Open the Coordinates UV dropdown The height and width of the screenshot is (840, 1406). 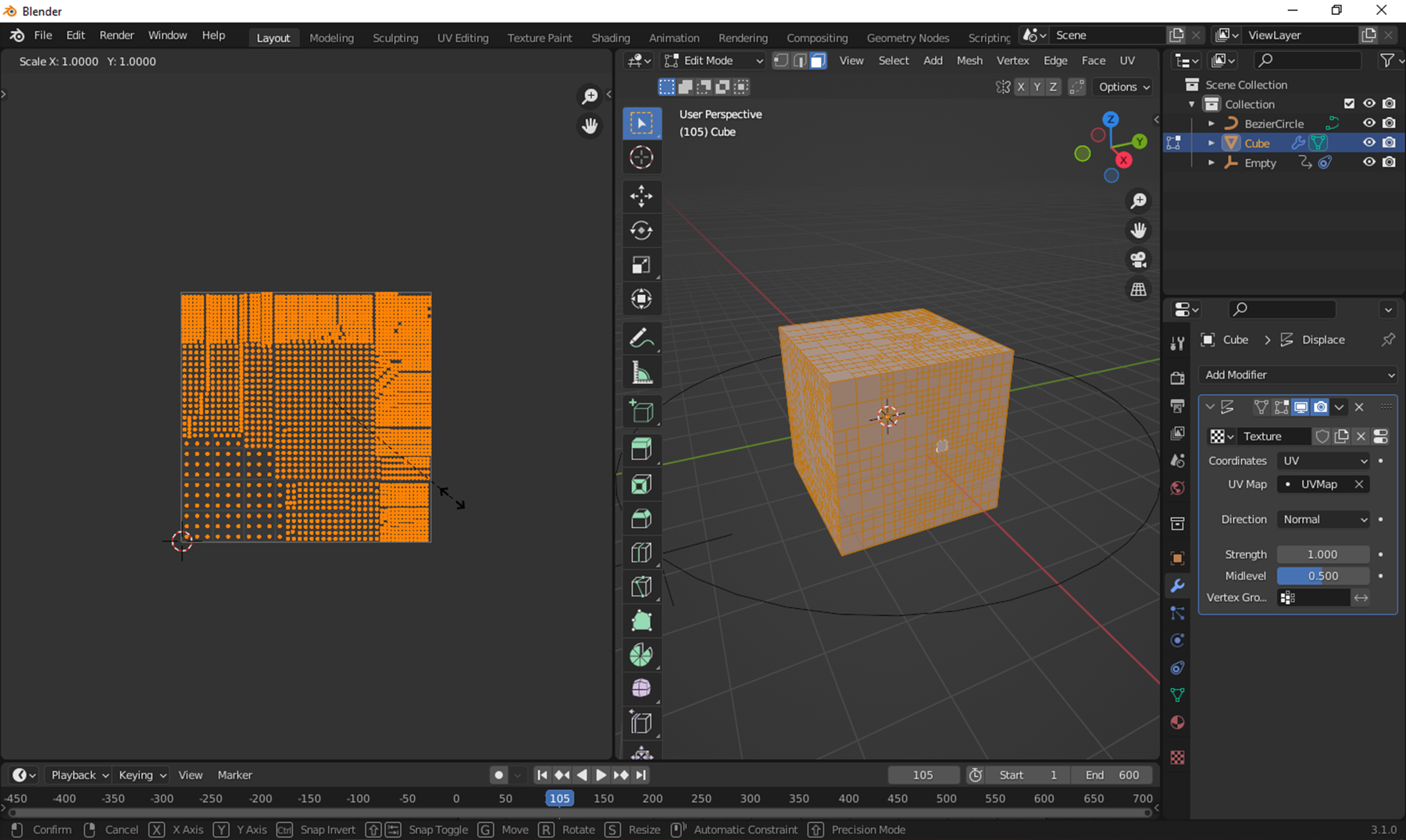click(1323, 461)
